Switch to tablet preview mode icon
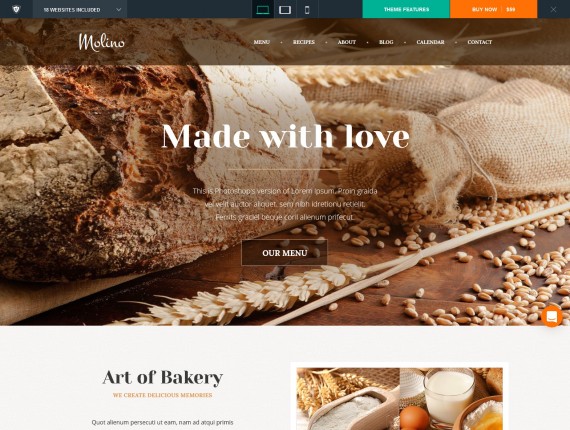The height and width of the screenshot is (430, 570). click(x=285, y=10)
